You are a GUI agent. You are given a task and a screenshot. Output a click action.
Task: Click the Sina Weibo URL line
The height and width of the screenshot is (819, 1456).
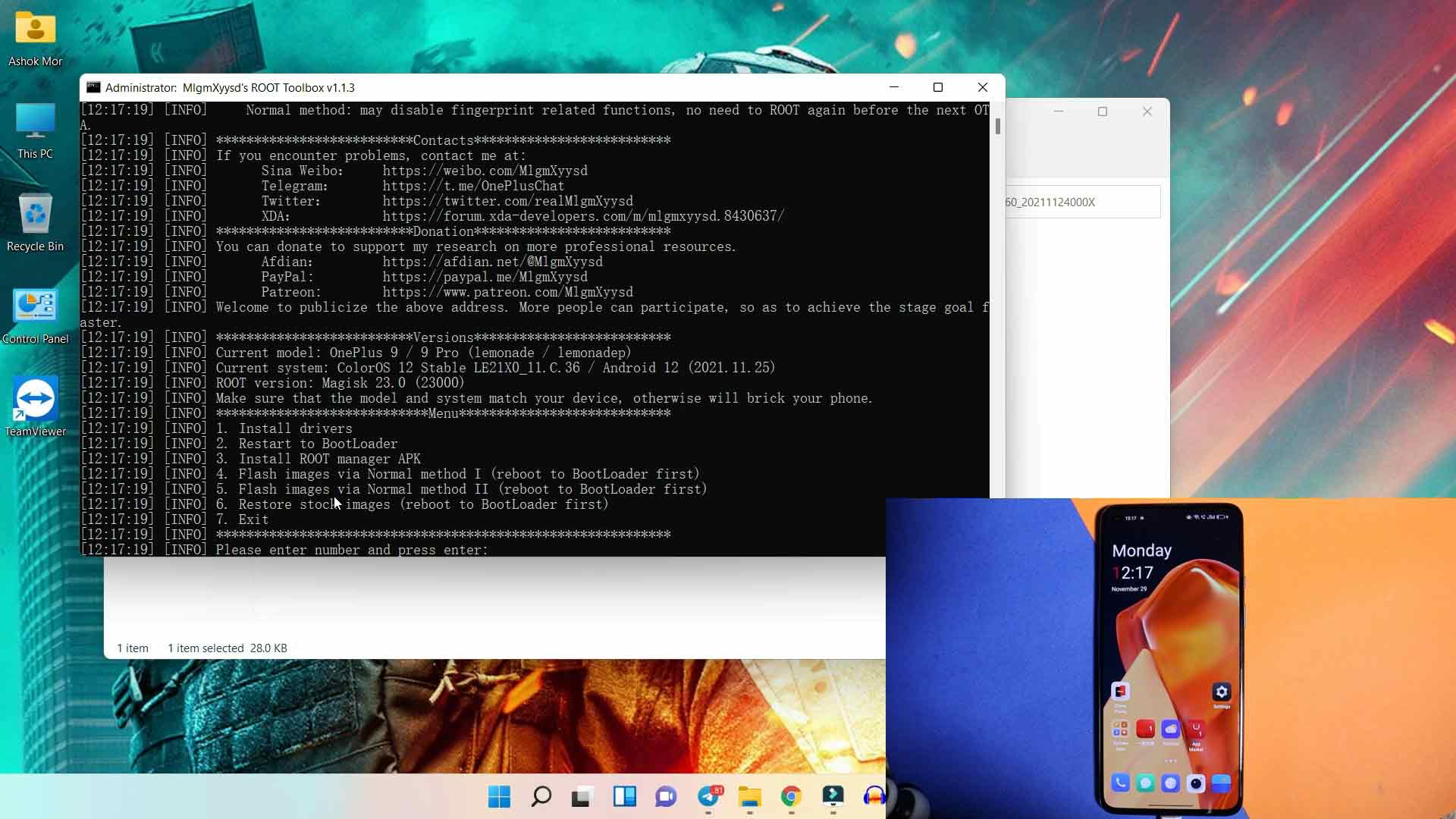pos(485,171)
